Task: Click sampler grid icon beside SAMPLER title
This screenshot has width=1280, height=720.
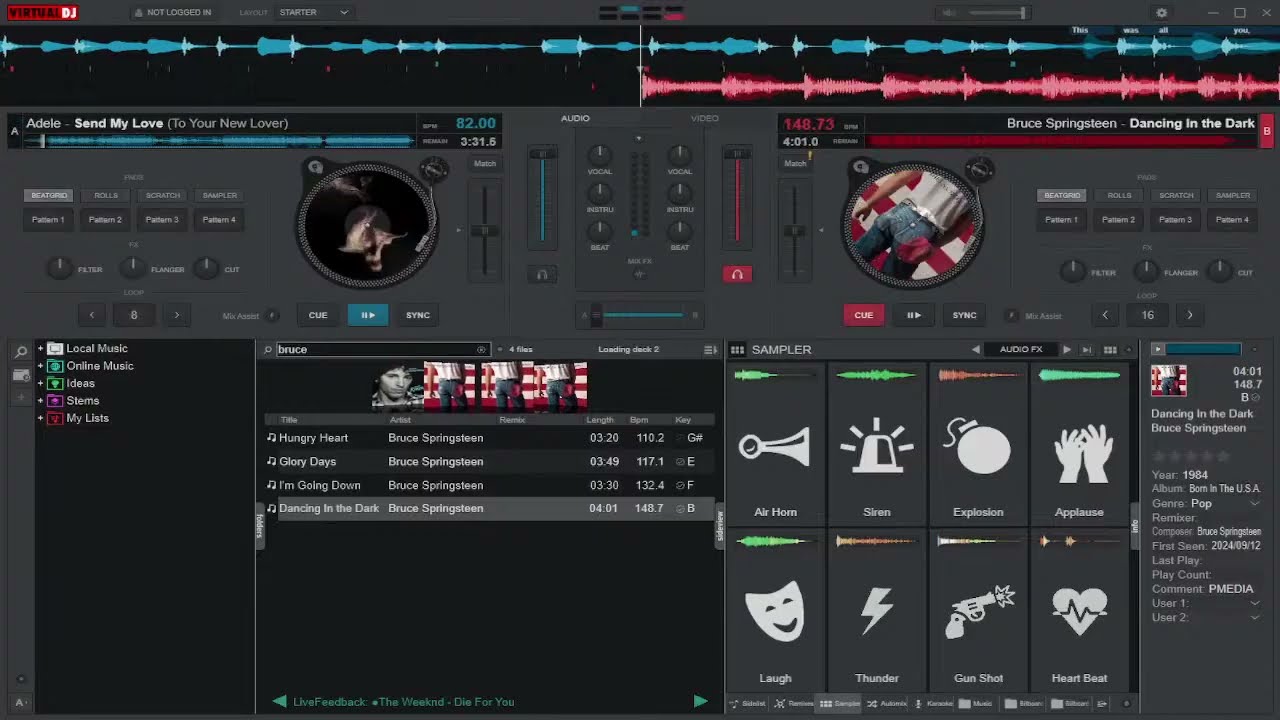Action: pyautogui.click(x=737, y=350)
